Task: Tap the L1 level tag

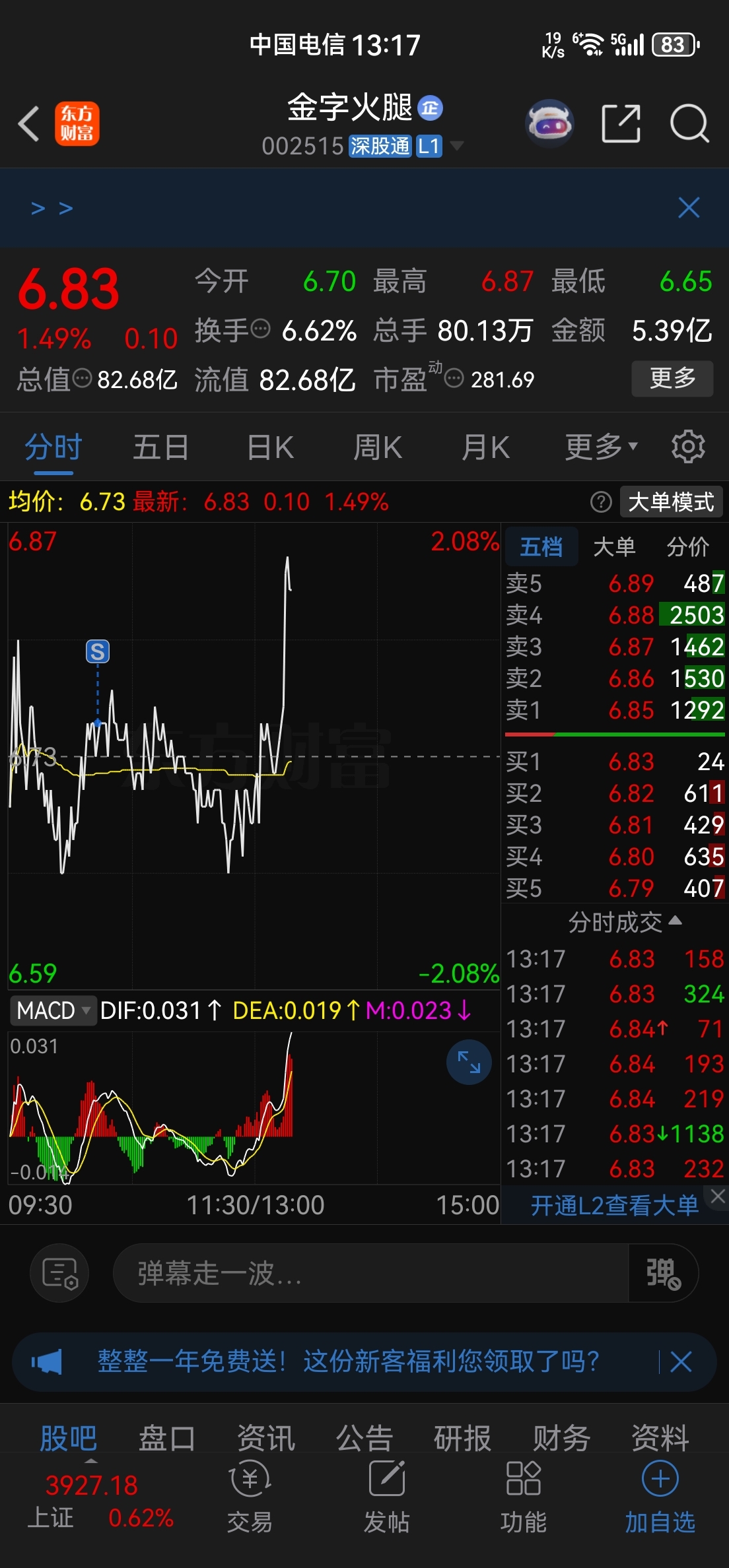Action: (x=429, y=146)
